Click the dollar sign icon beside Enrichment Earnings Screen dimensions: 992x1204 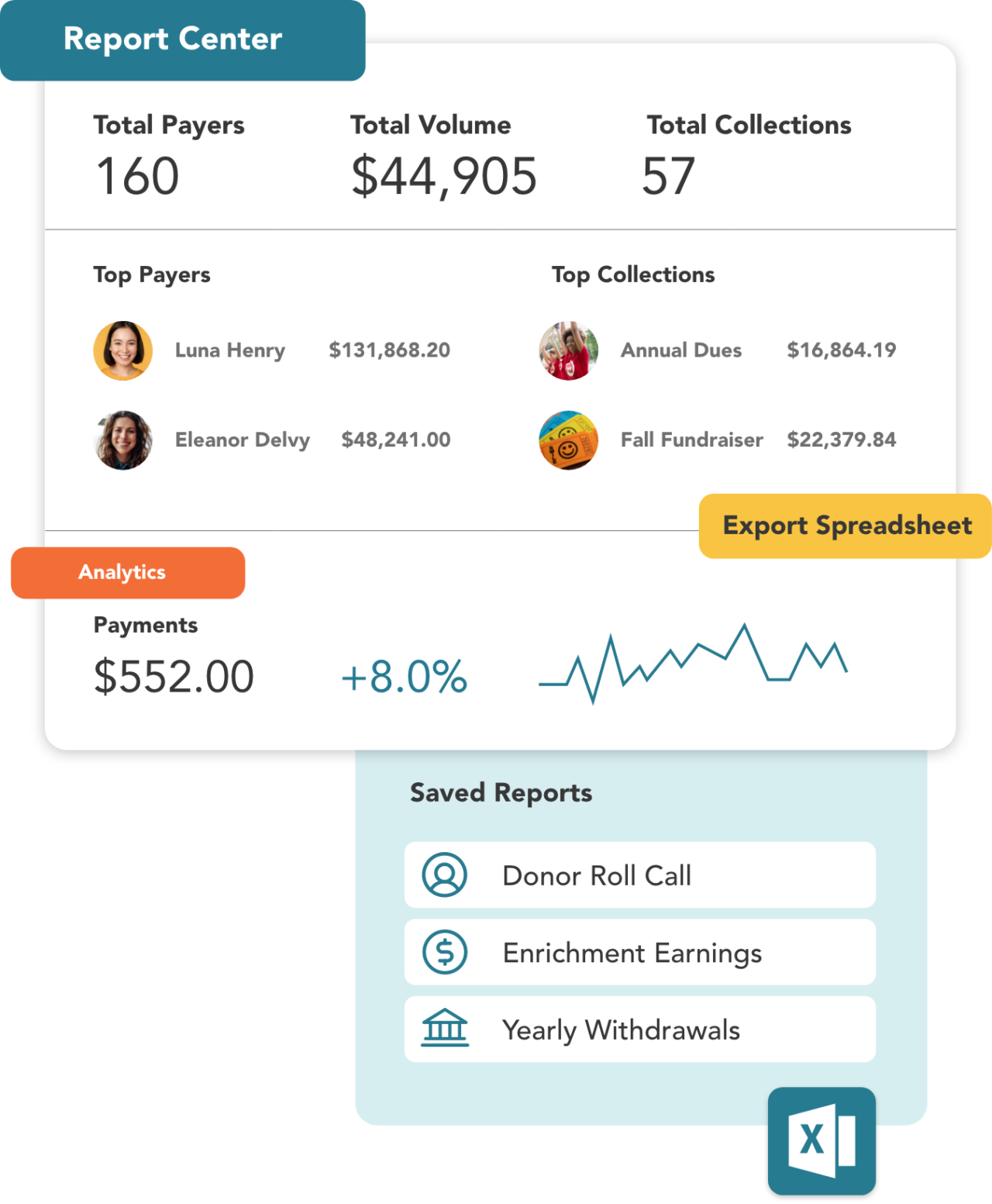[x=443, y=952]
